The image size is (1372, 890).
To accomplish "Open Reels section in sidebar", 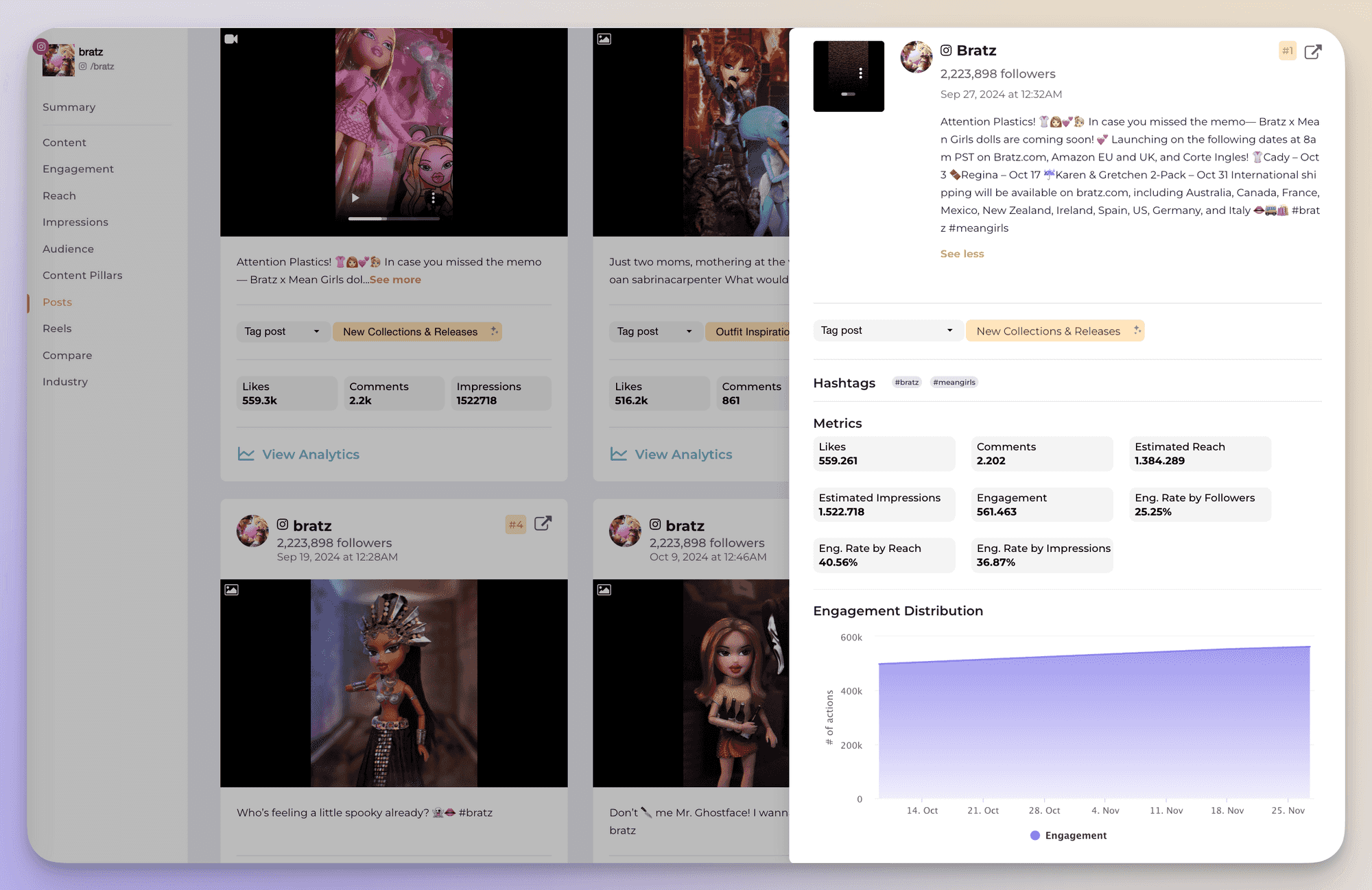I will (x=57, y=328).
